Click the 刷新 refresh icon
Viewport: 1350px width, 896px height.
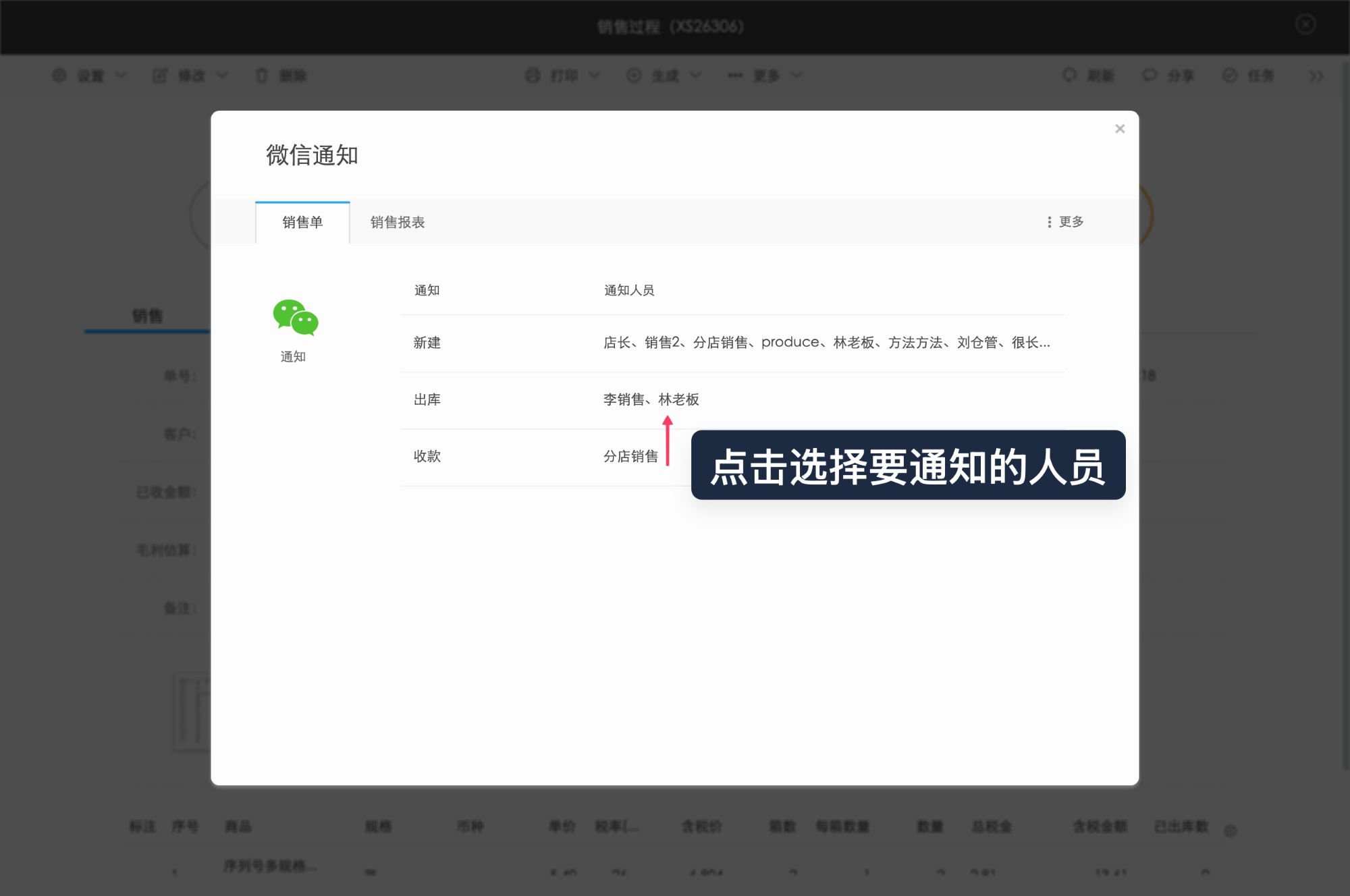pyautogui.click(x=1069, y=76)
